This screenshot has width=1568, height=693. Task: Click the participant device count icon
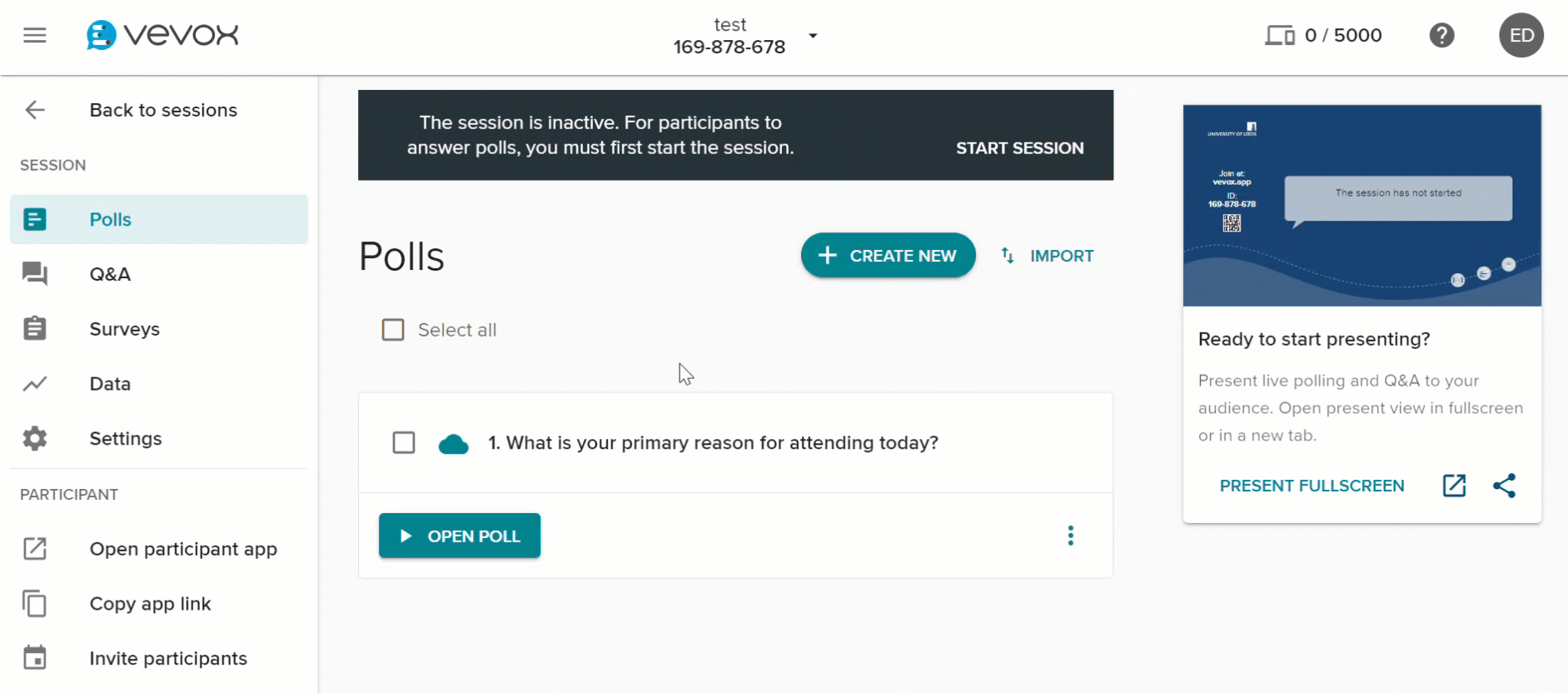coord(1280,35)
